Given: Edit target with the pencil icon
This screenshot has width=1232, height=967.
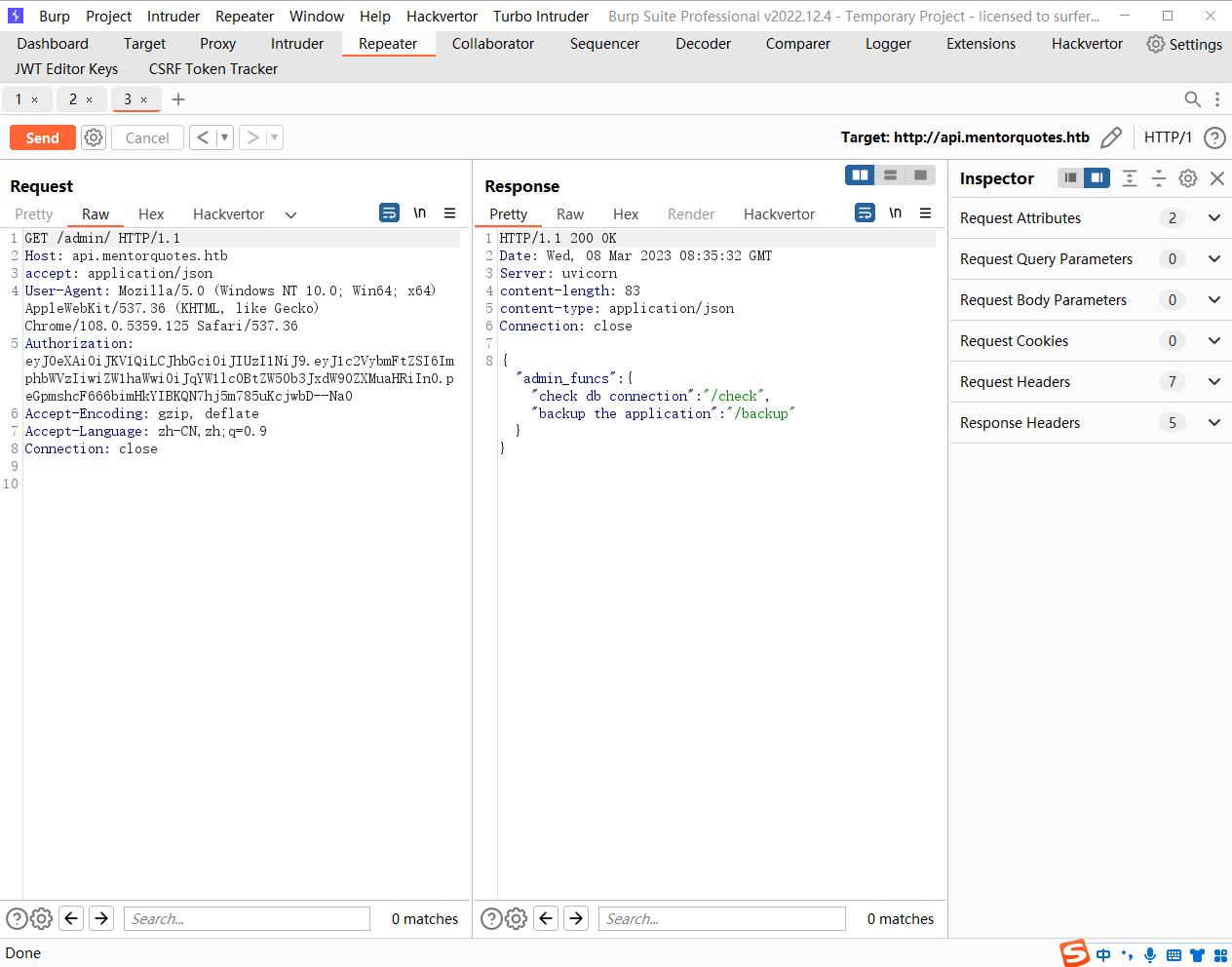Looking at the screenshot, I should point(1111,137).
